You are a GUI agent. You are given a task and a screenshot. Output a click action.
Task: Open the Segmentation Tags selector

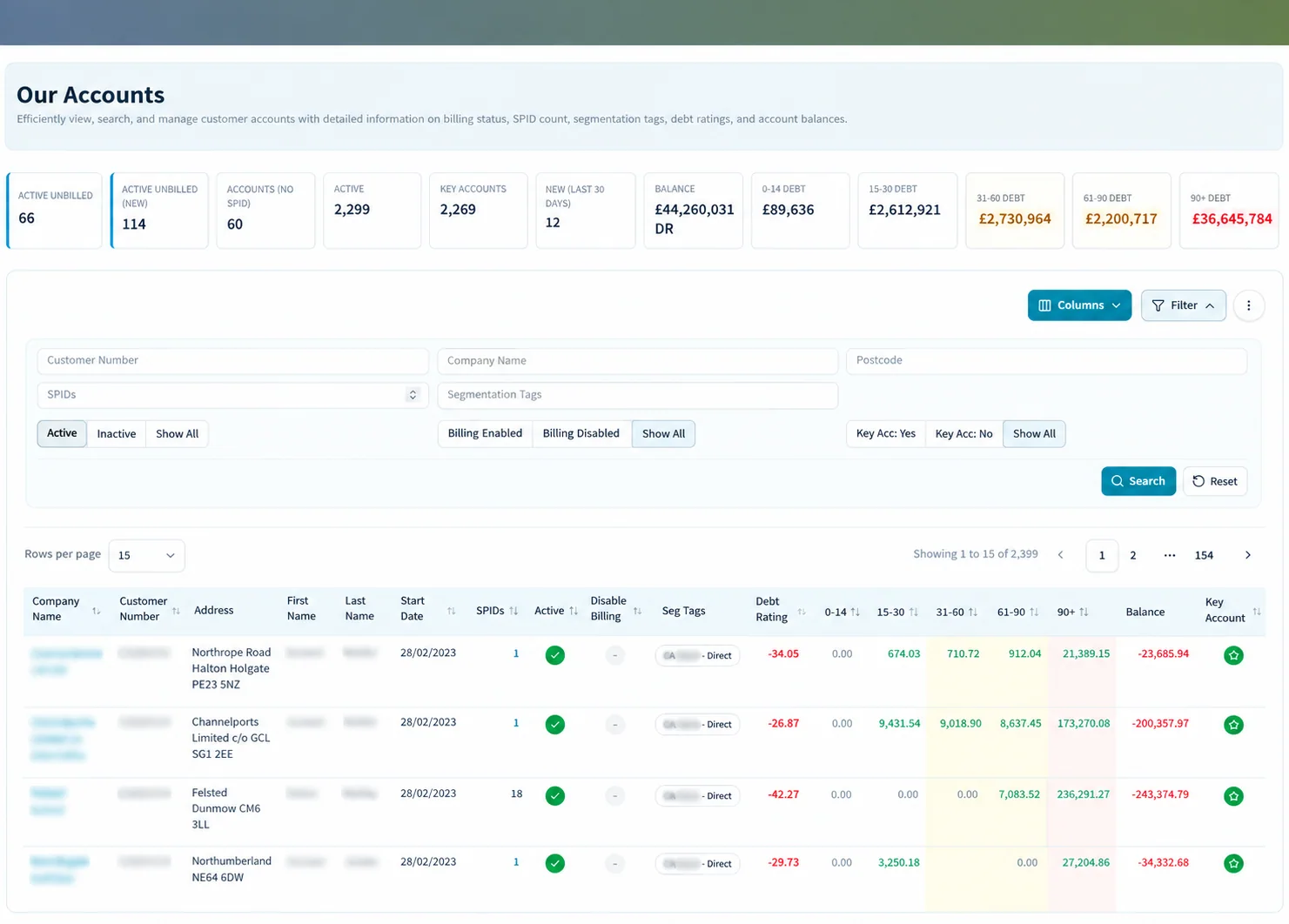[x=637, y=395]
